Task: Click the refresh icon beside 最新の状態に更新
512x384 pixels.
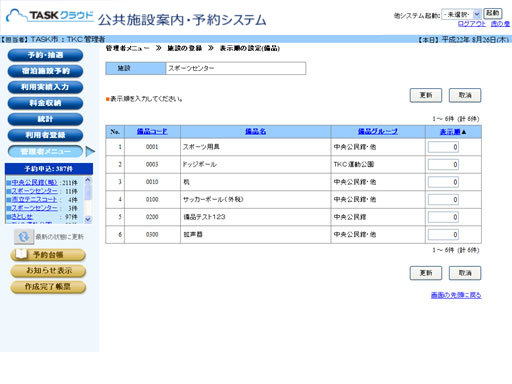Action: pos(24,237)
